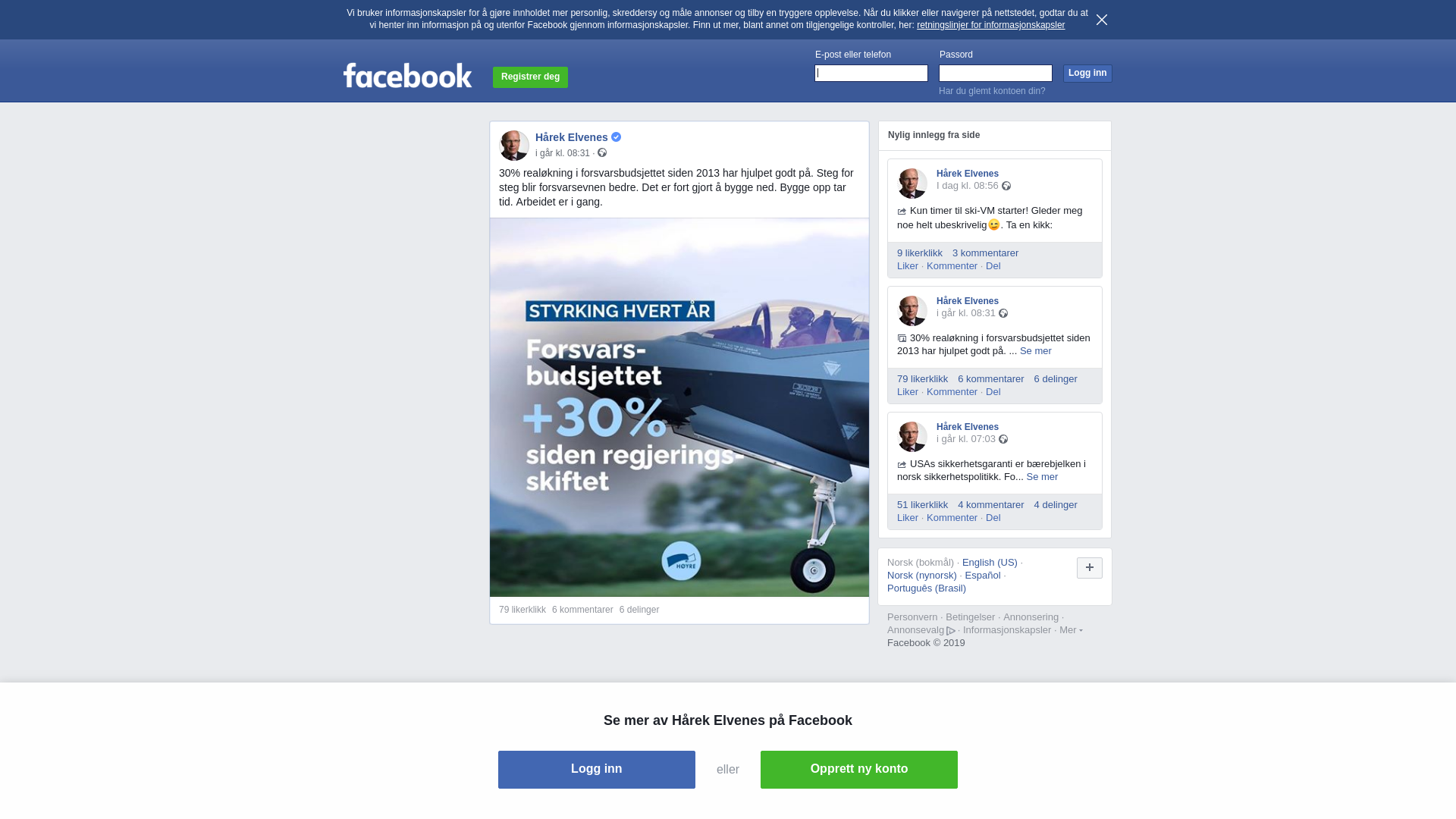Click the 'Opprett ny konto' button

pyautogui.click(x=859, y=770)
